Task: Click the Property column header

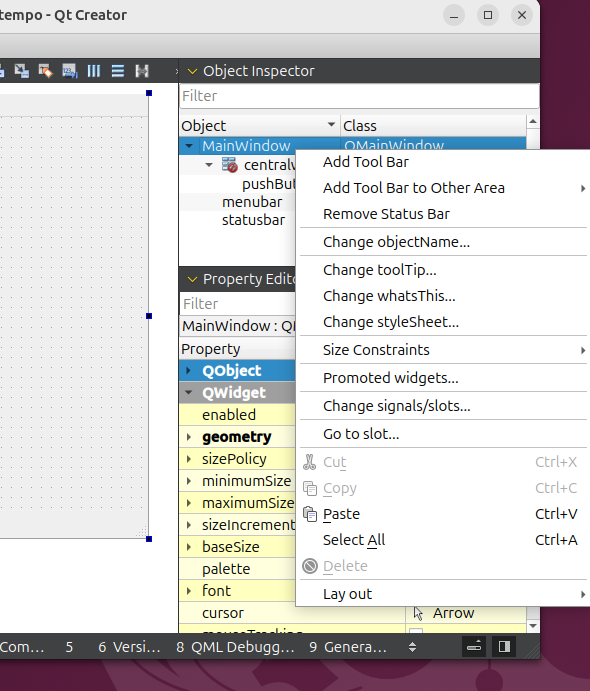Action: point(238,349)
